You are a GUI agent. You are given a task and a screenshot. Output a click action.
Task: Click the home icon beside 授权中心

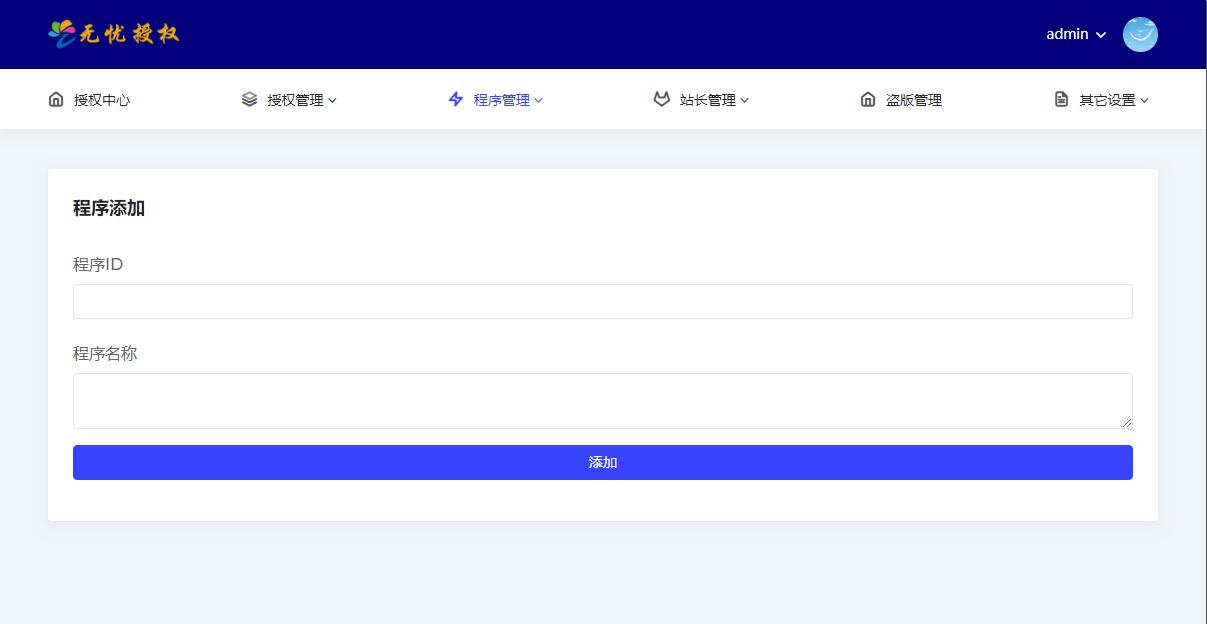pyautogui.click(x=56, y=99)
